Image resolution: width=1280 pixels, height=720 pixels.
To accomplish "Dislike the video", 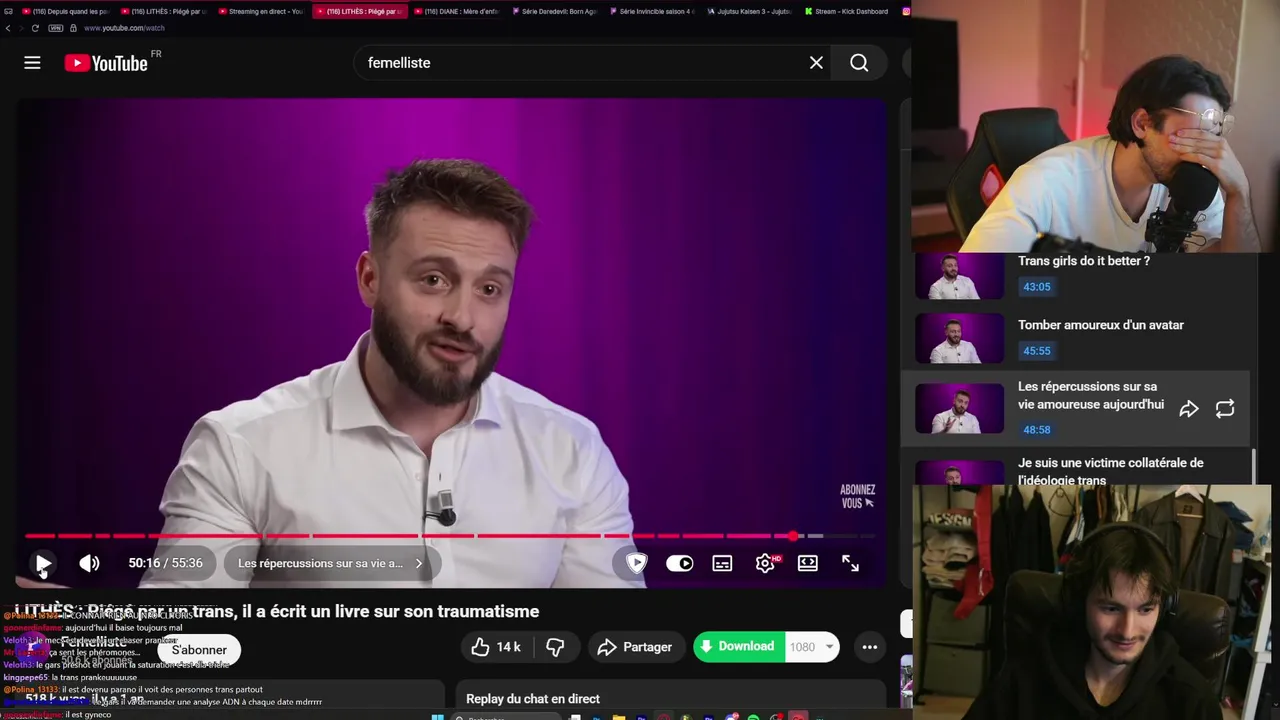I will [555, 647].
